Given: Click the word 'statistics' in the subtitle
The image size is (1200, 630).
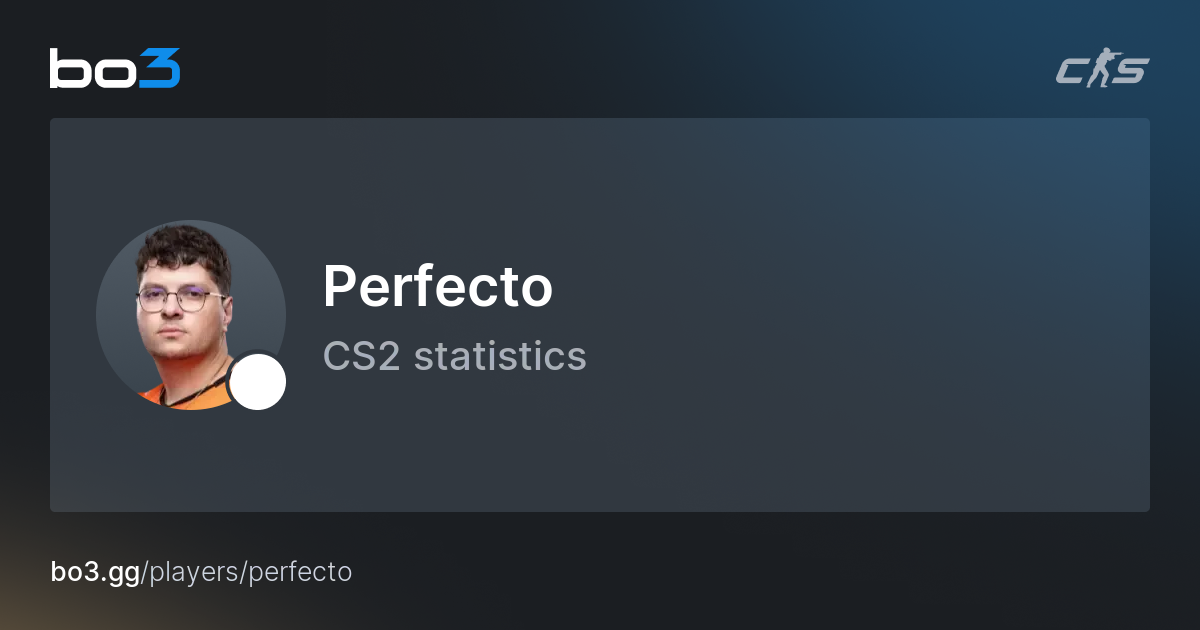Looking at the screenshot, I should tap(500, 356).
